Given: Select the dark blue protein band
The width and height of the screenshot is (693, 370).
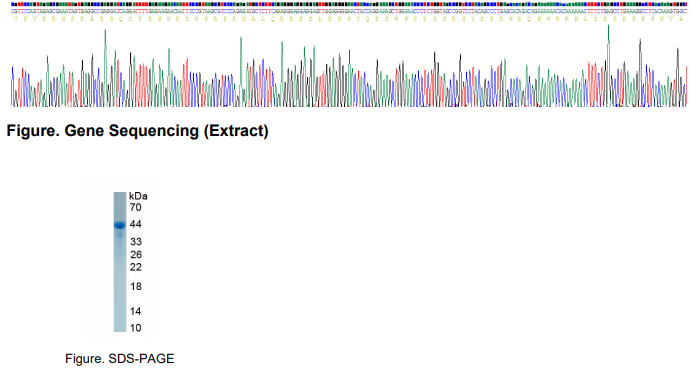Looking at the screenshot, I should [x=120, y=225].
